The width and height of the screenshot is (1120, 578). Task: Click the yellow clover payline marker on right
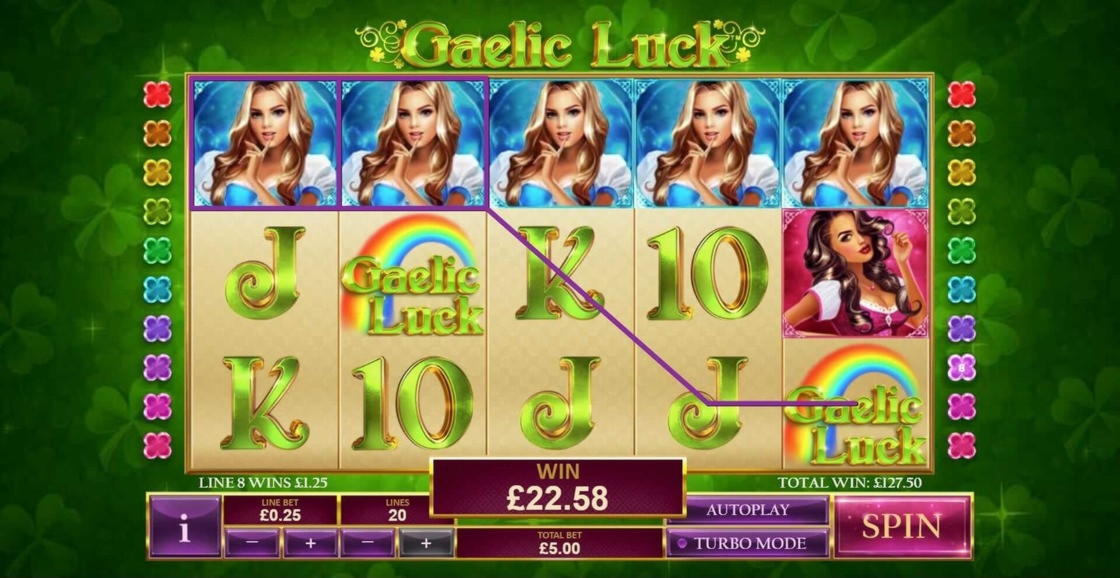[961, 172]
